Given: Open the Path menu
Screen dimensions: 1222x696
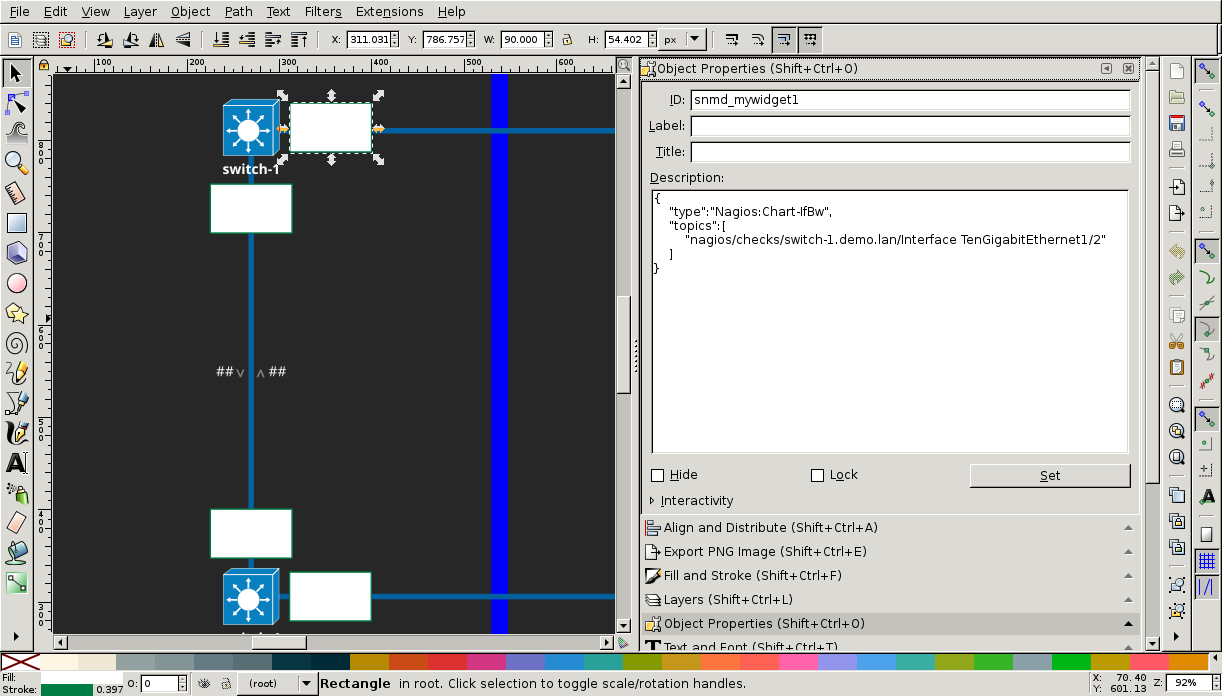Looking at the screenshot, I should click(x=238, y=11).
